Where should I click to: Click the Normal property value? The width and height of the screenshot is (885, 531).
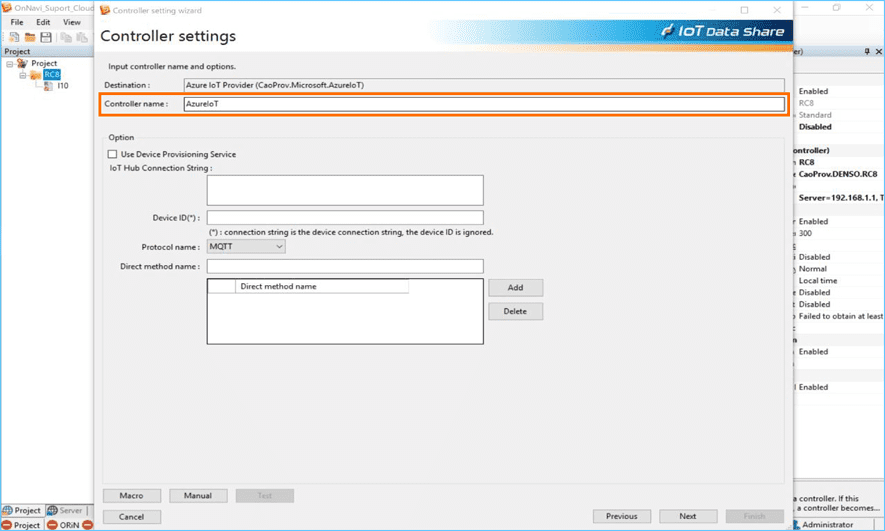click(x=813, y=269)
